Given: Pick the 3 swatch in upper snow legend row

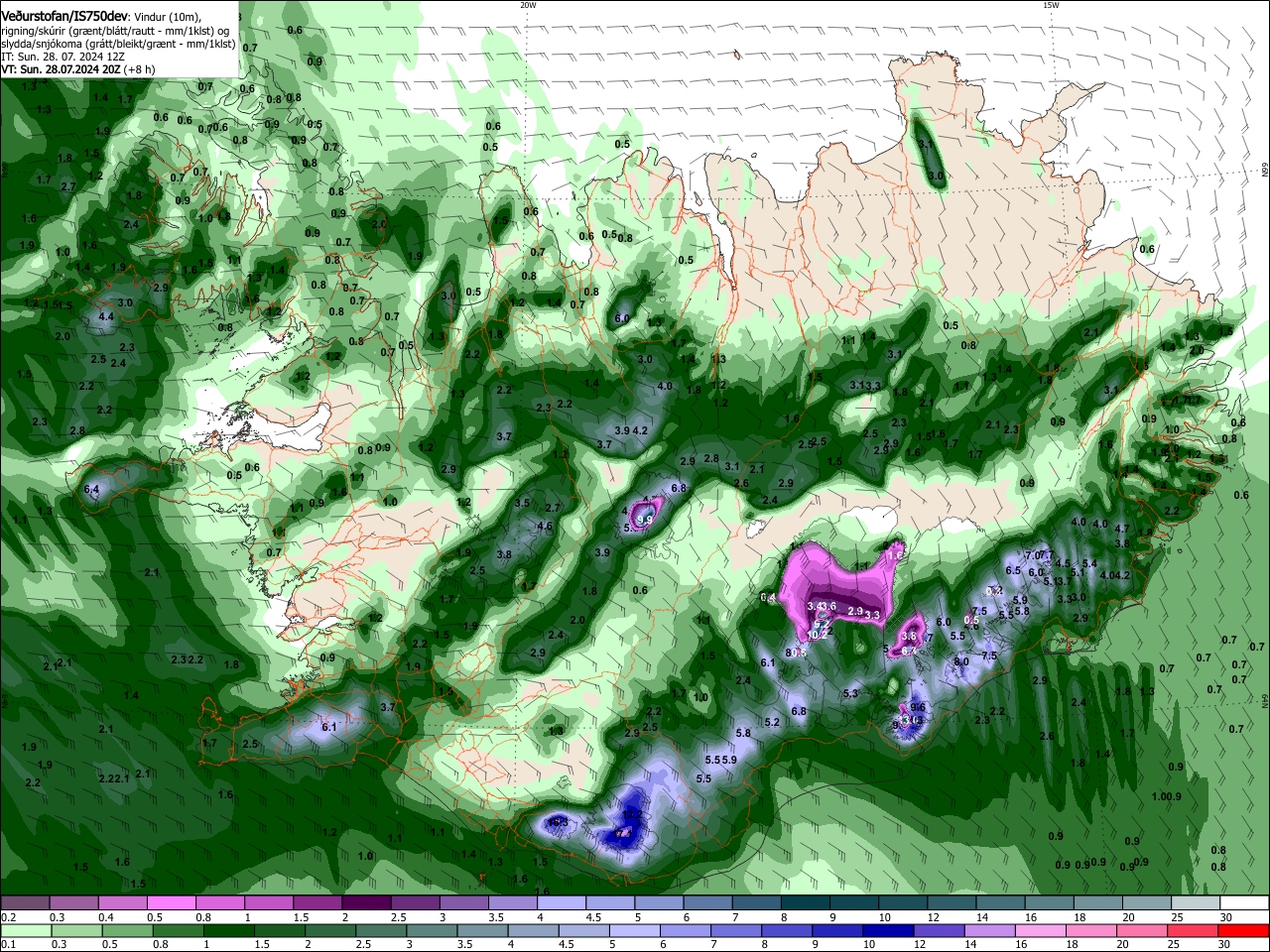Looking at the screenshot, I should (x=462, y=903).
